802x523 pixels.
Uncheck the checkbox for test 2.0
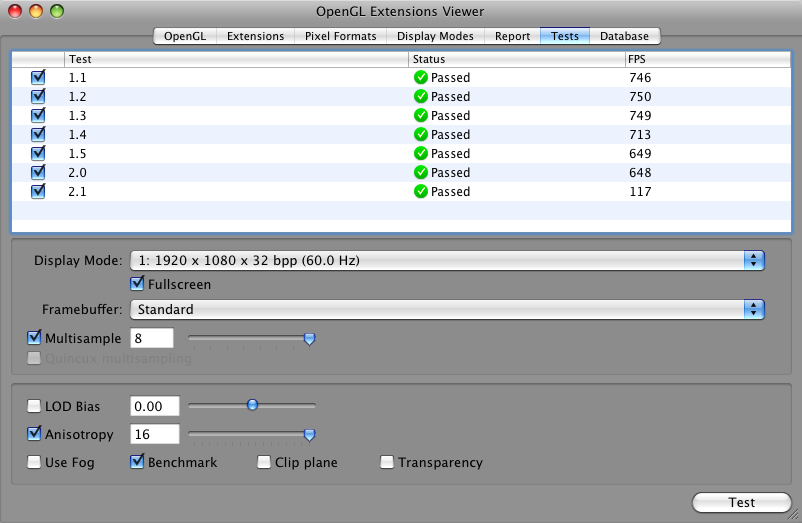coord(38,172)
